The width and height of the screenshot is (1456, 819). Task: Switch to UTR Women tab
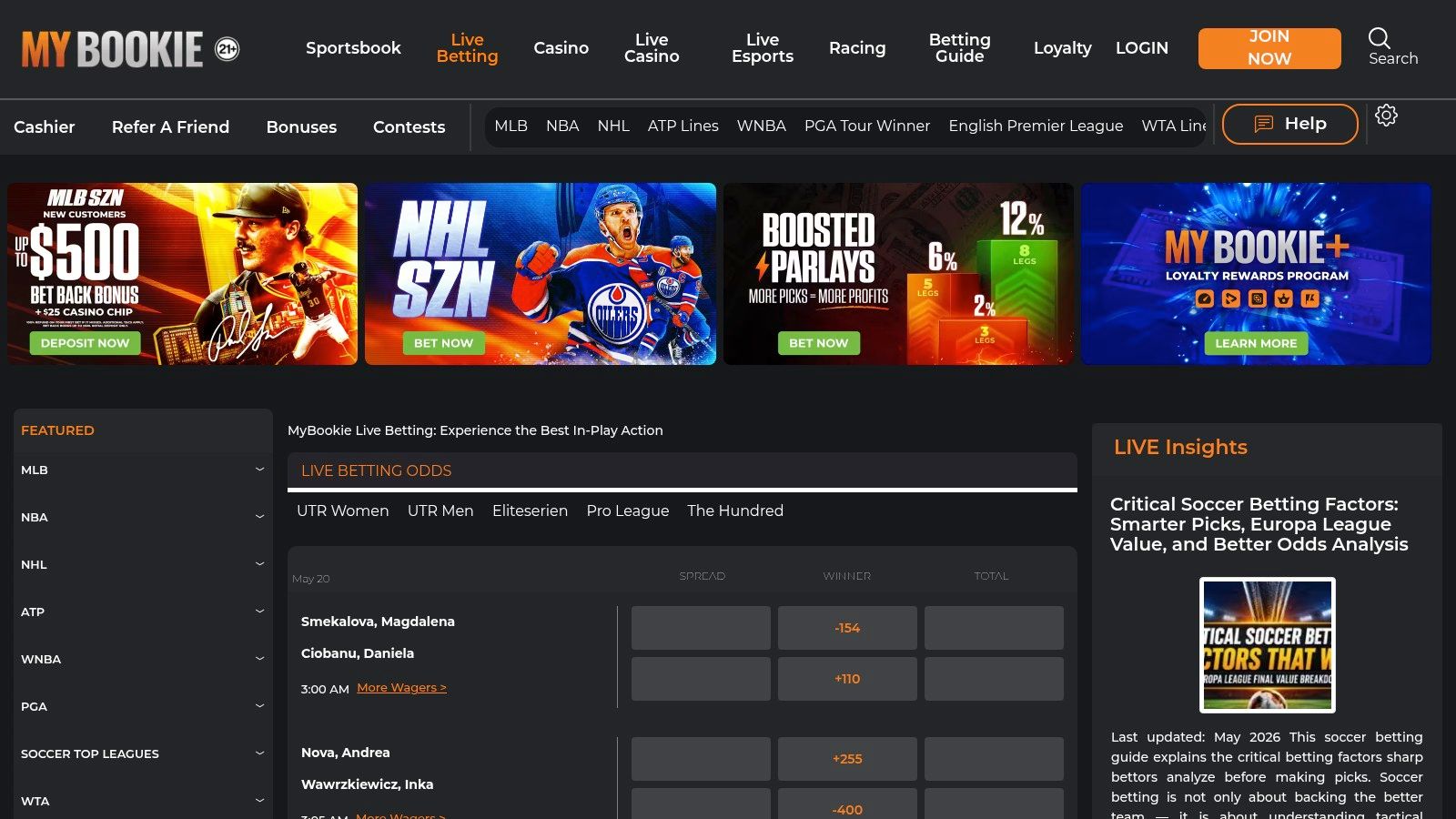342,511
